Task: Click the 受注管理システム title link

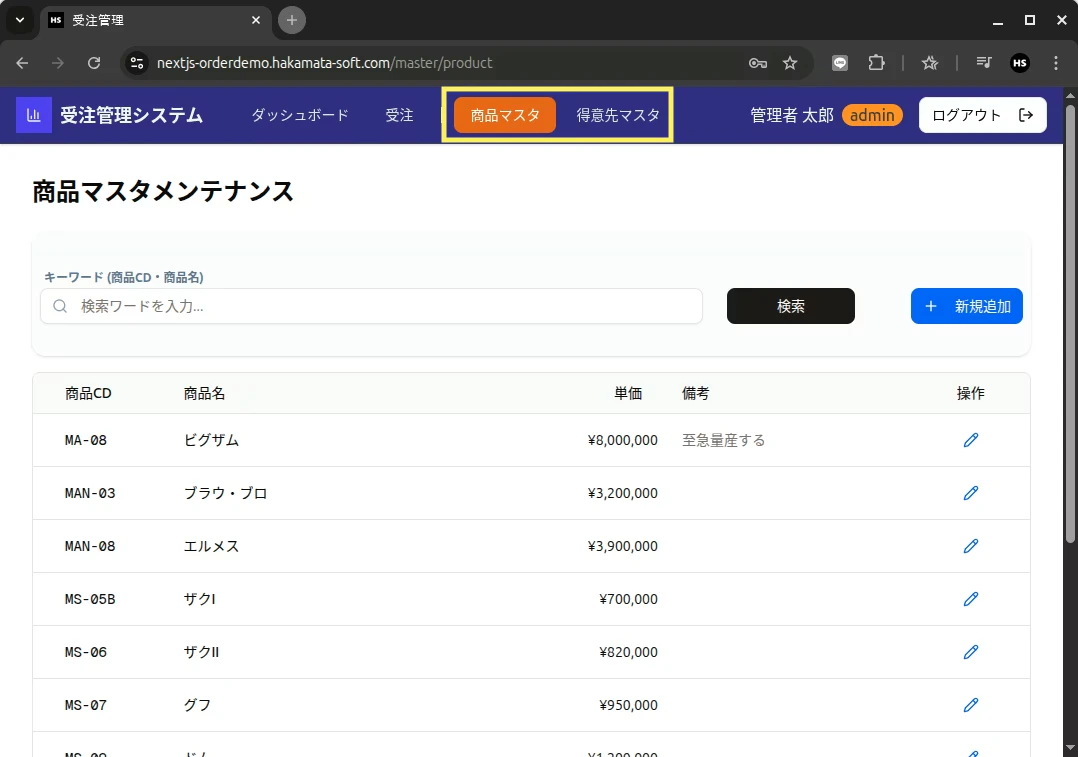Action: tap(131, 115)
